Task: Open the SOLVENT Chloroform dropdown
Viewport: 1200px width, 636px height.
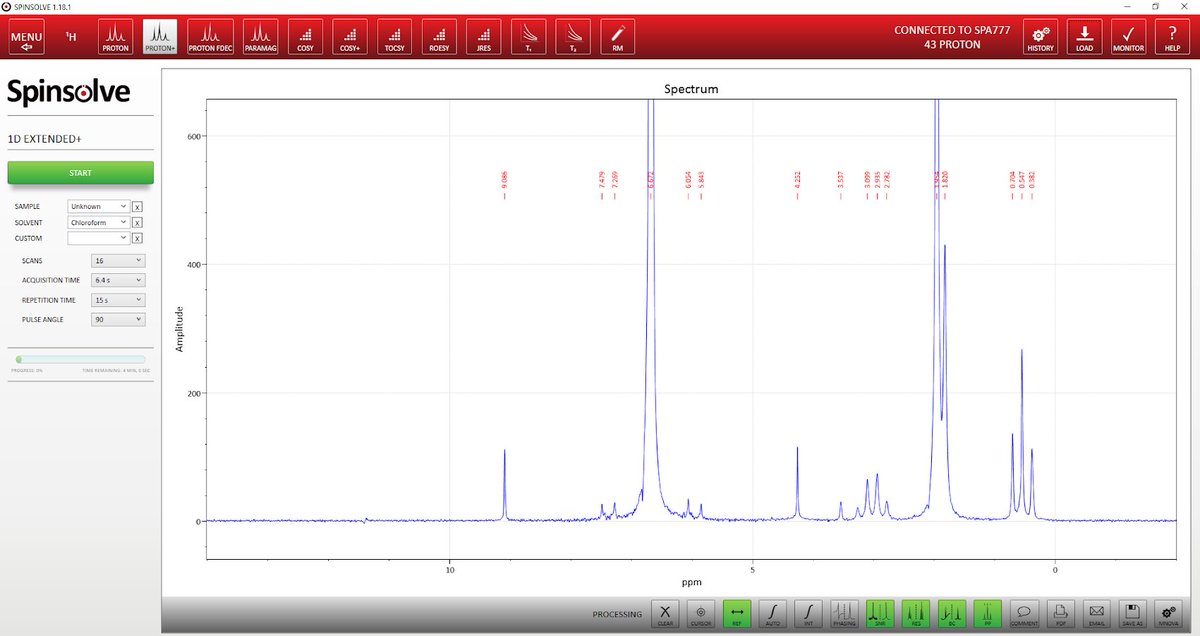Action: coord(99,222)
